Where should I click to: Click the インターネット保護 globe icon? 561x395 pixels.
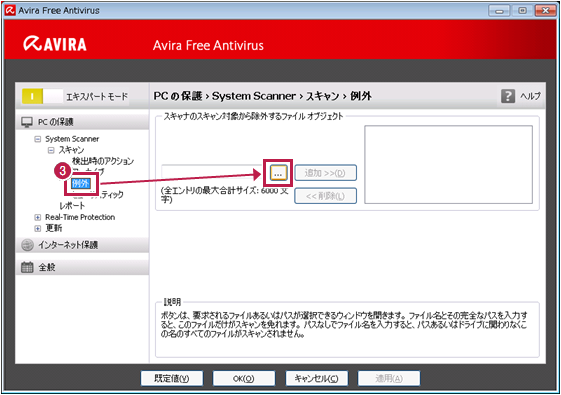(x=27, y=245)
